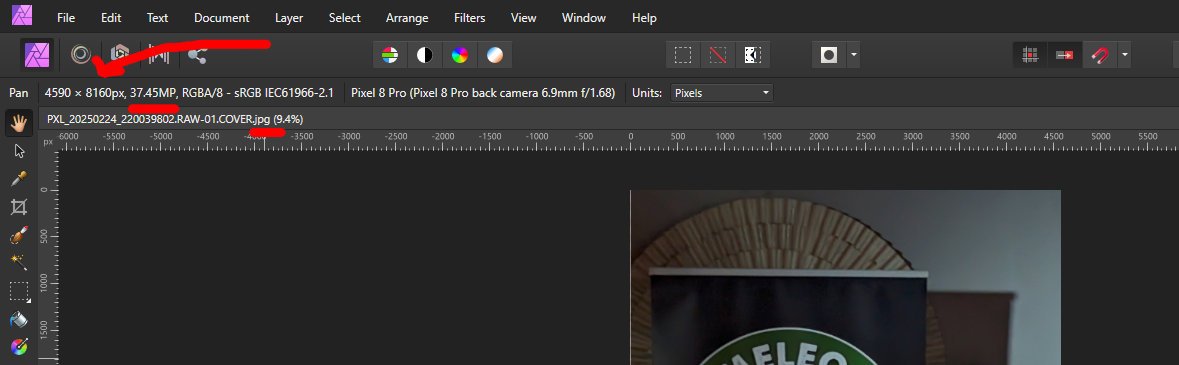
Task: Open the Document menu
Action: tap(222, 17)
